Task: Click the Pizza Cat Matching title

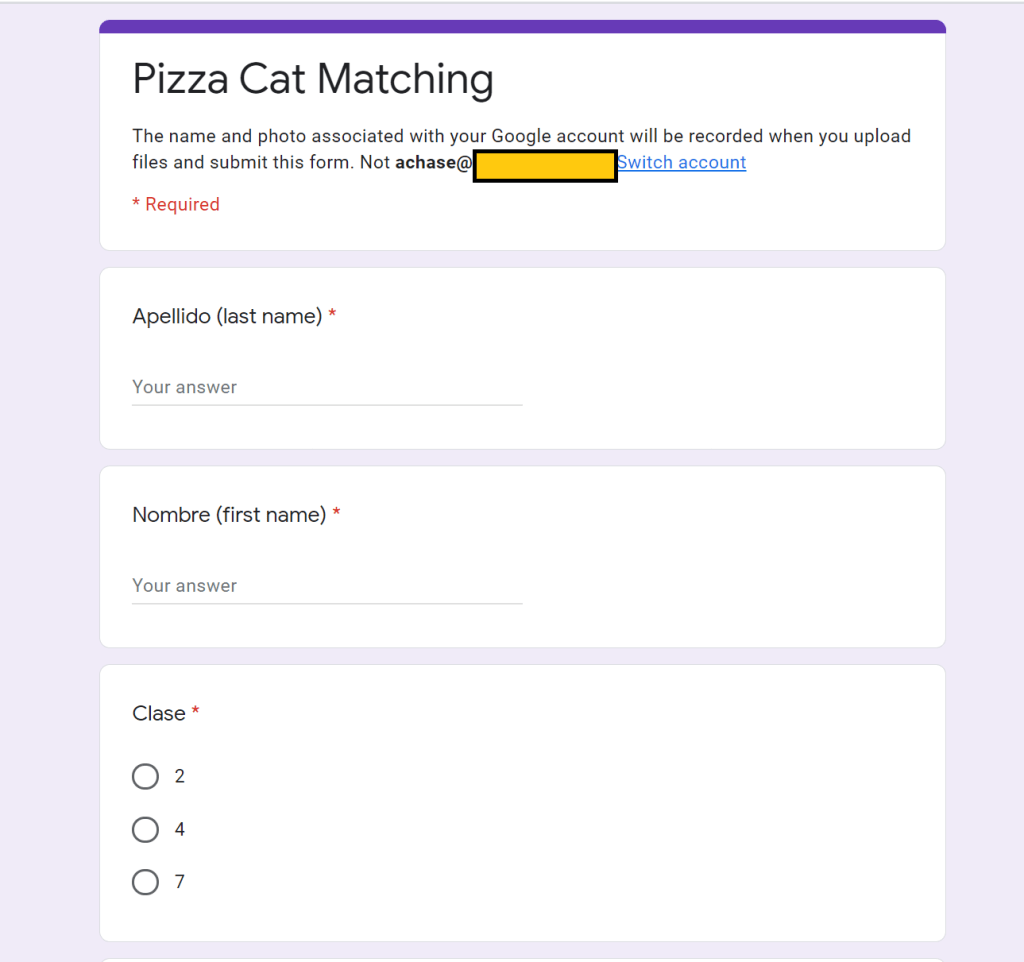Action: pyautogui.click(x=312, y=80)
